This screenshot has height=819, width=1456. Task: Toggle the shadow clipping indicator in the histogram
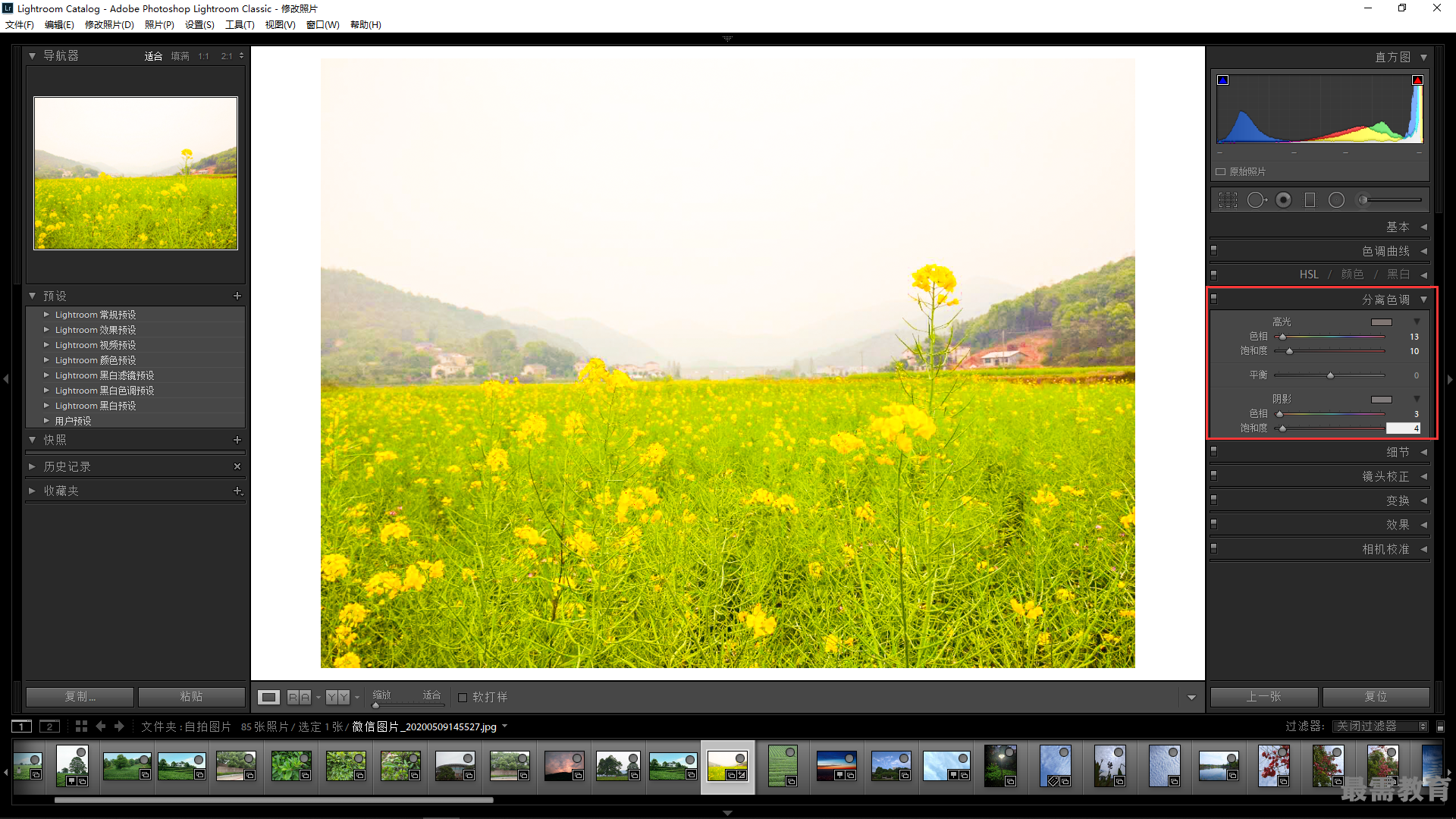point(1222,80)
